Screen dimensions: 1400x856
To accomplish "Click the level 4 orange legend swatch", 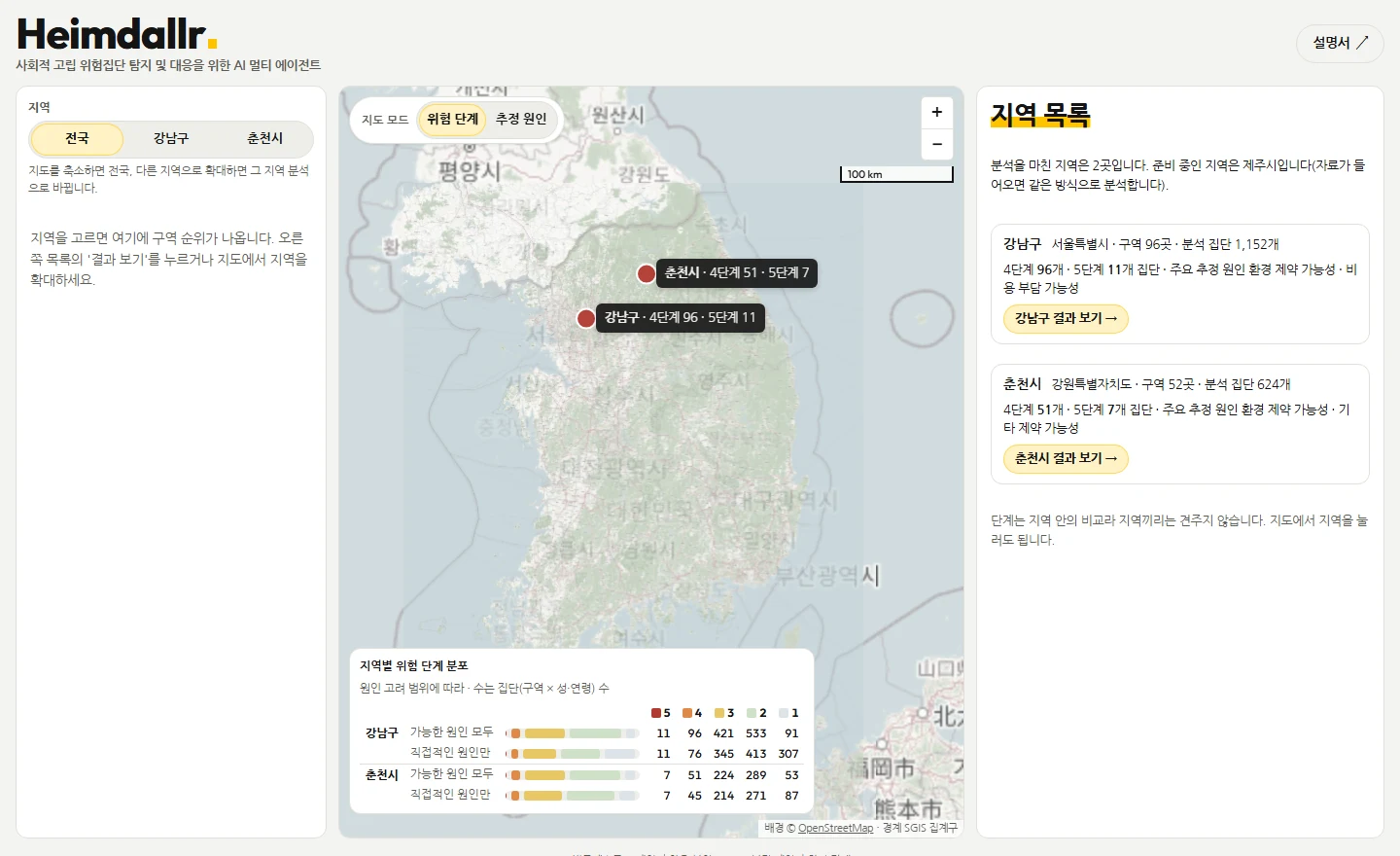I will point(687,713).
